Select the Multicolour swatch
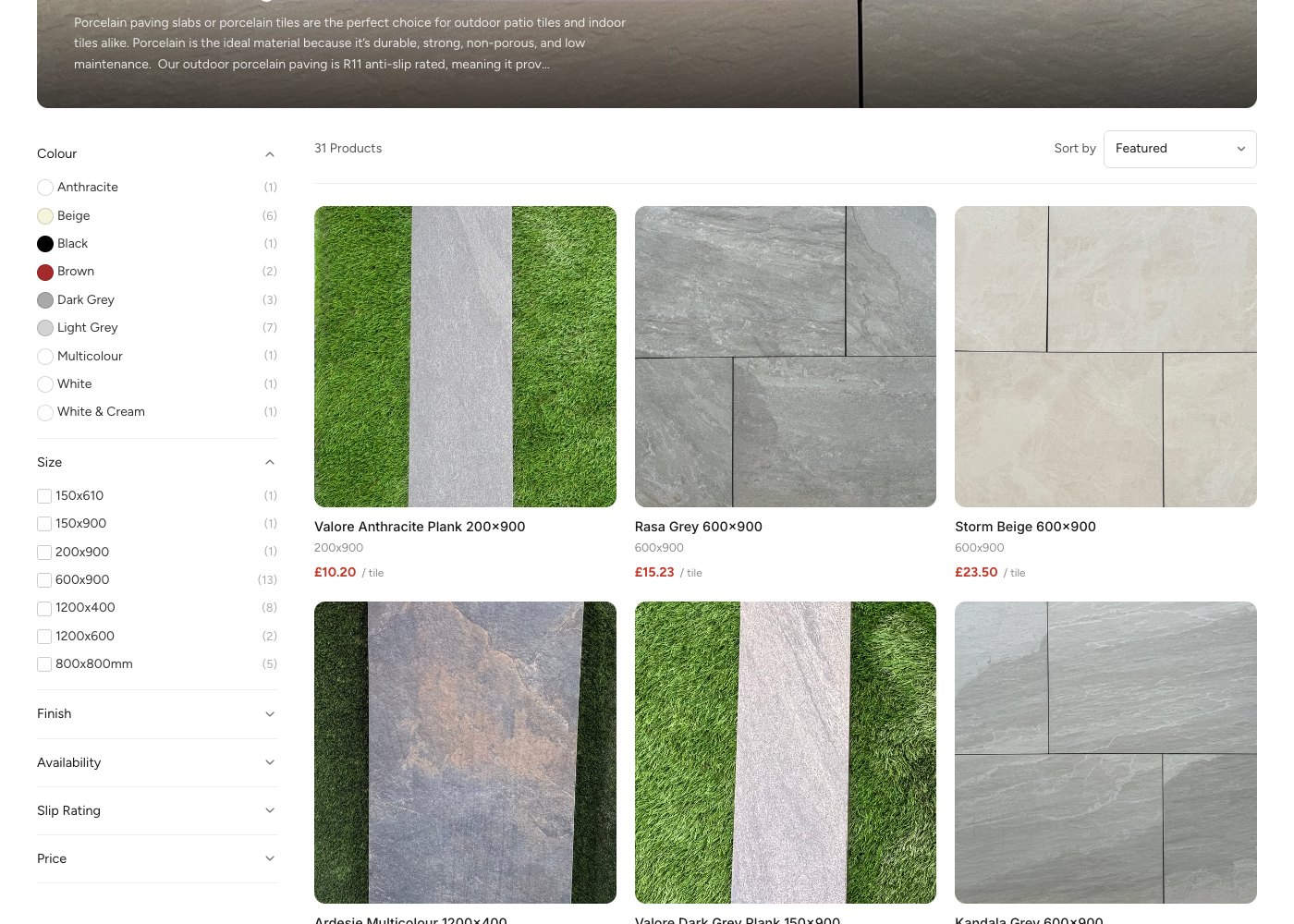Image resolution: width=1294 pixels, height=924 pixels. coord(45,357)
